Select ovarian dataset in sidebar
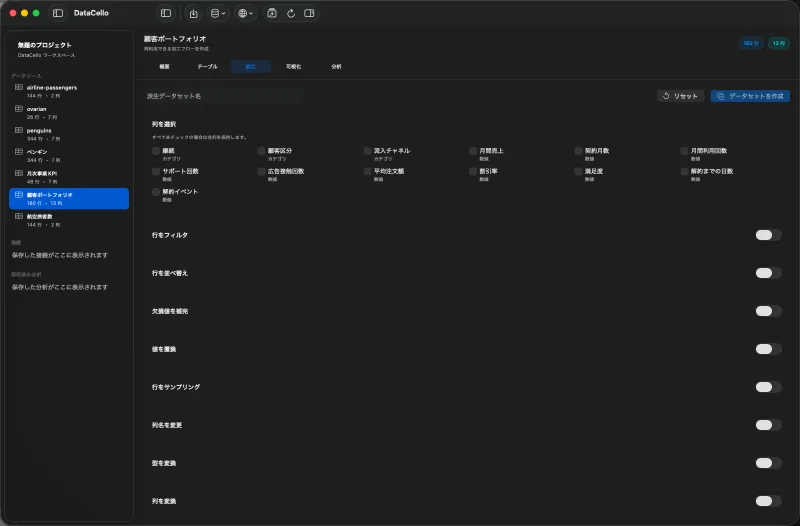Screen dimensions: 800x526 tap(69, 113)
